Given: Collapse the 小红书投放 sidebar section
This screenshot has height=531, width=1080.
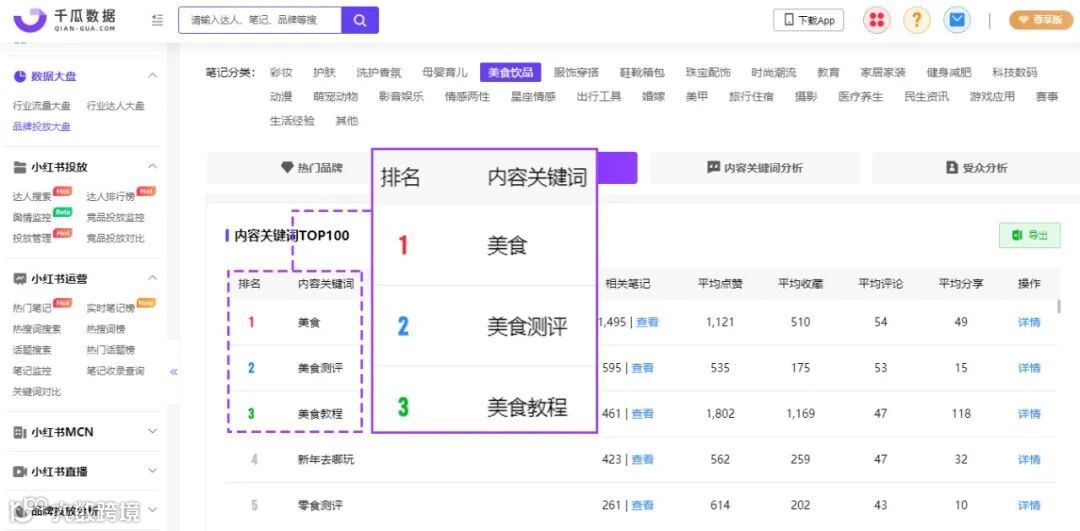Looking at the screenshot, I should pos(153,167).
